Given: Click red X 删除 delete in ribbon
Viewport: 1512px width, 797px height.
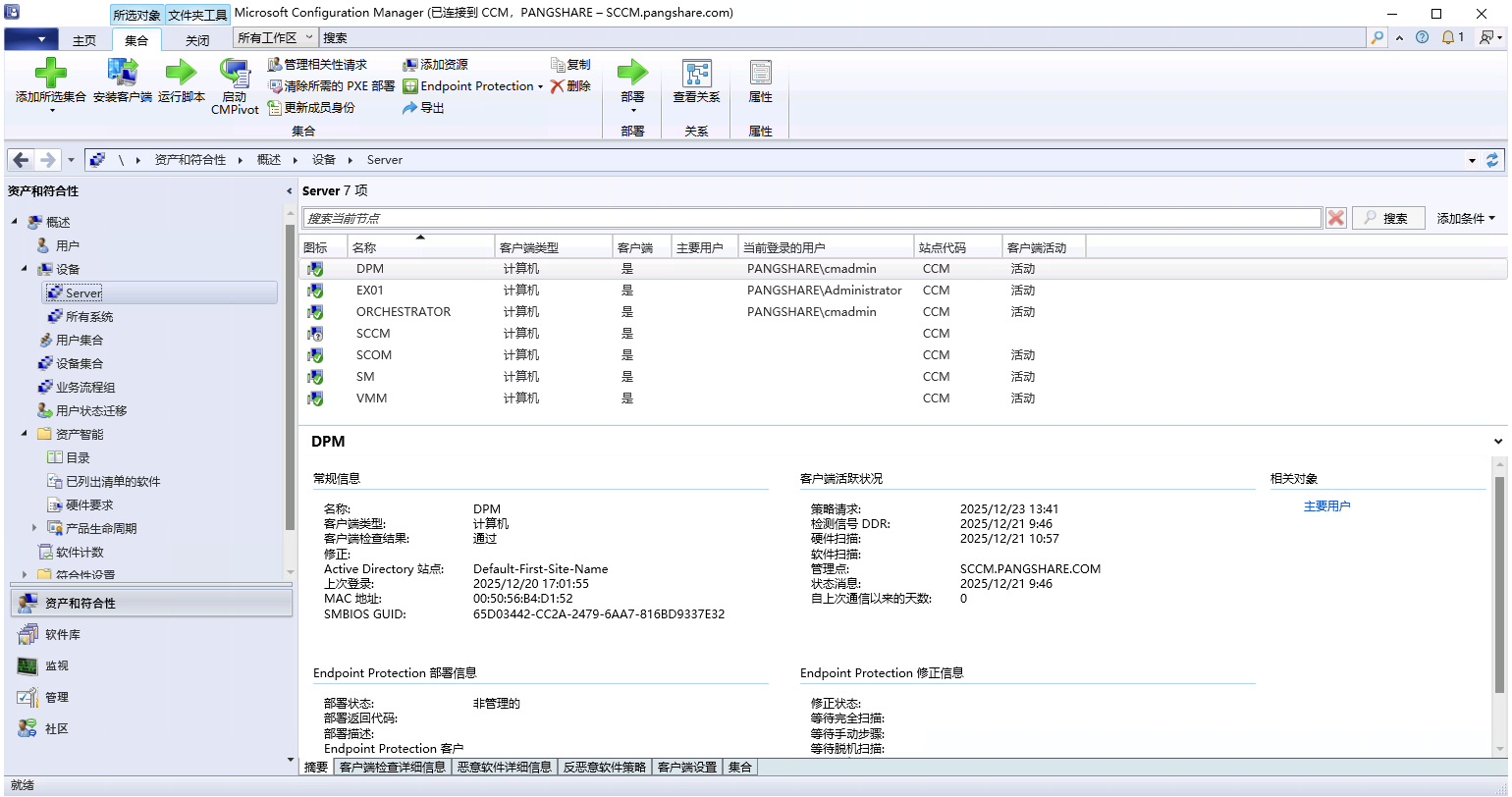Looking at the screenshot, I should (x=570, y=86).
